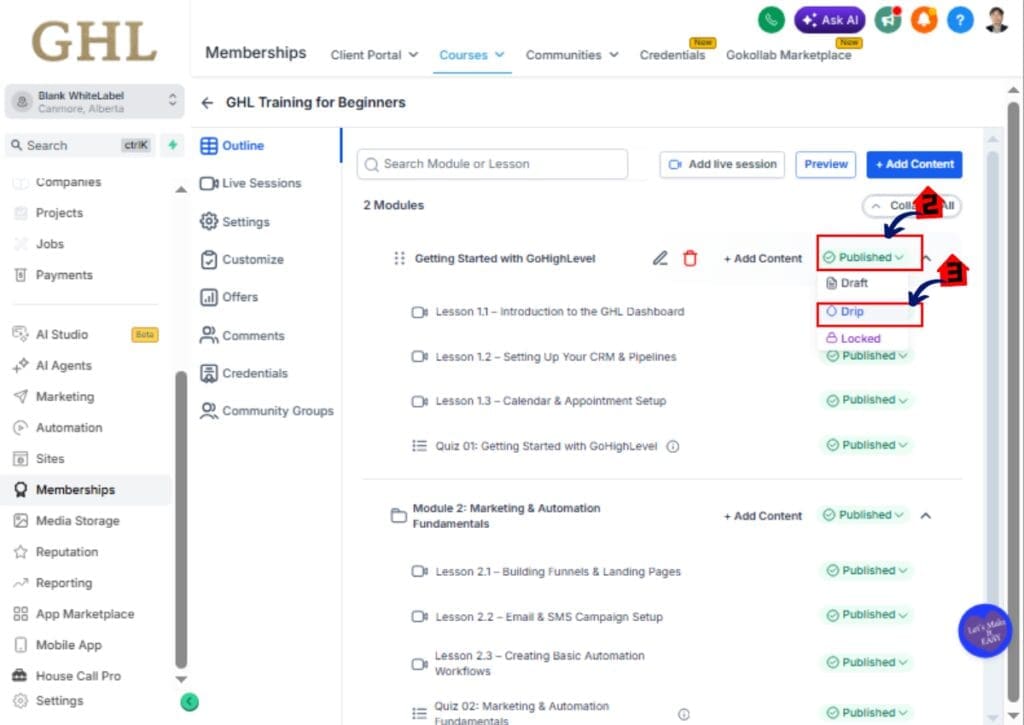Open Published dropdown for Lesson 2.1
The image size is (1024, 725).
pos(867,571)
